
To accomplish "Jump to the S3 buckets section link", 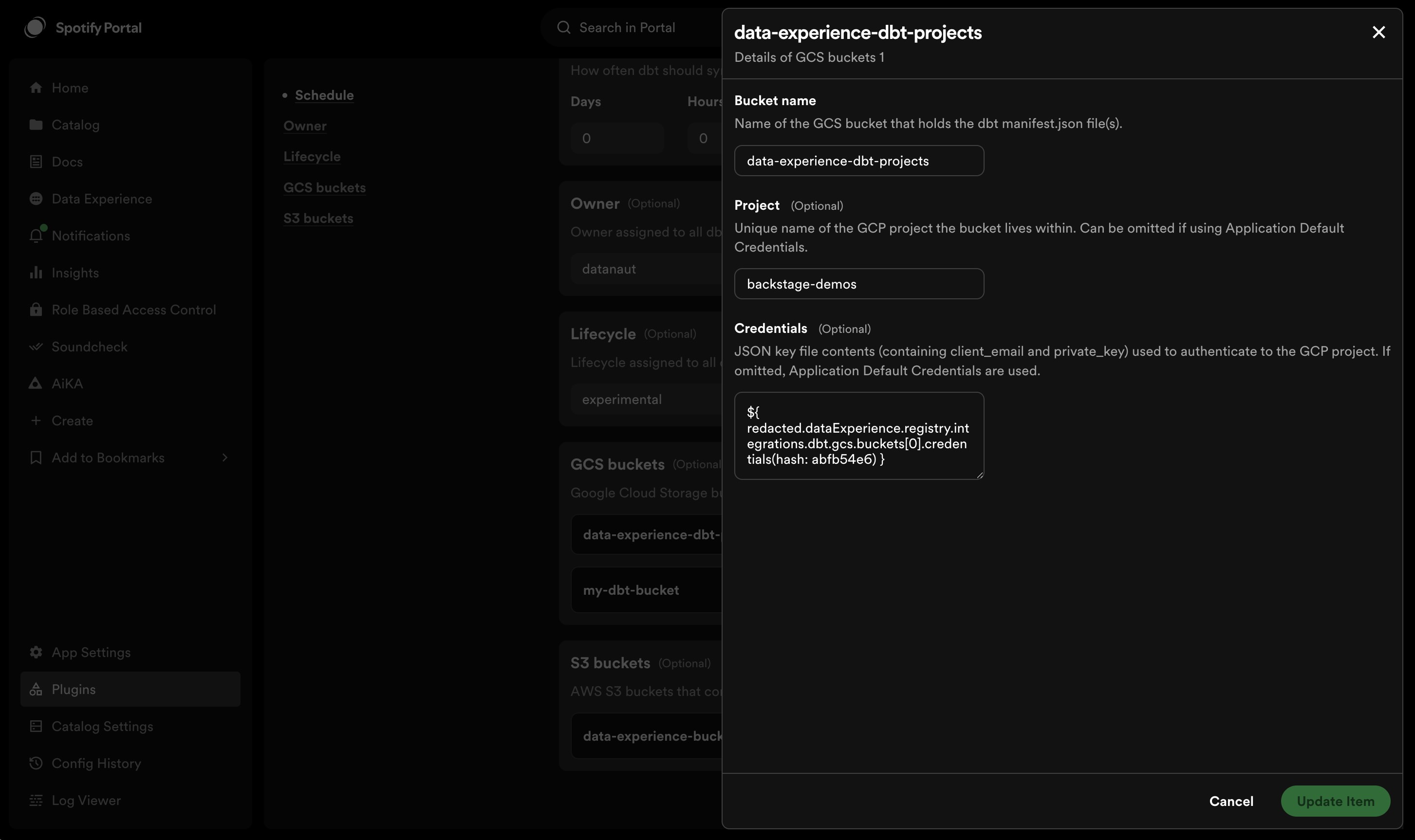I will 318,218.
